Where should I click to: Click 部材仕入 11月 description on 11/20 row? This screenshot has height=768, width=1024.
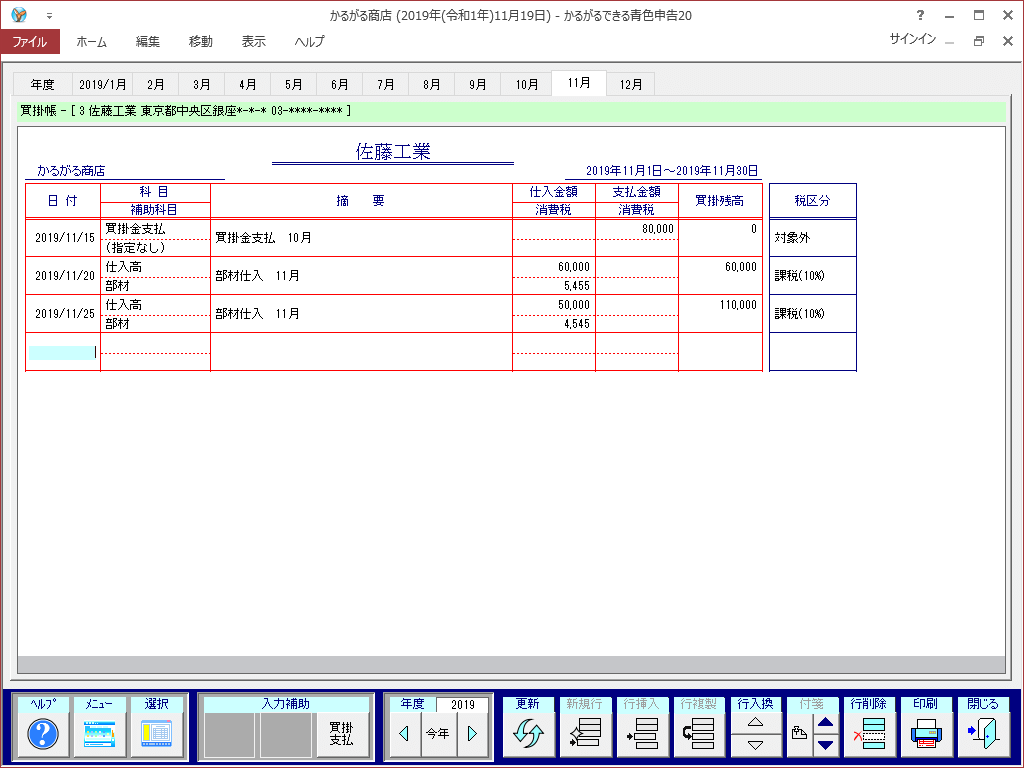(x=361, y=276)
